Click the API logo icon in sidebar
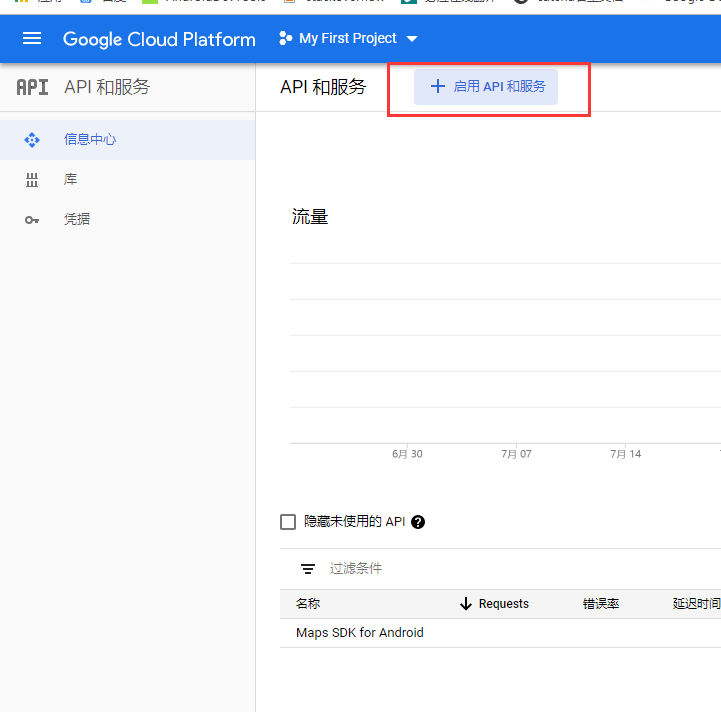The width and height of the screenshot is (721, 712). (32, 87)
